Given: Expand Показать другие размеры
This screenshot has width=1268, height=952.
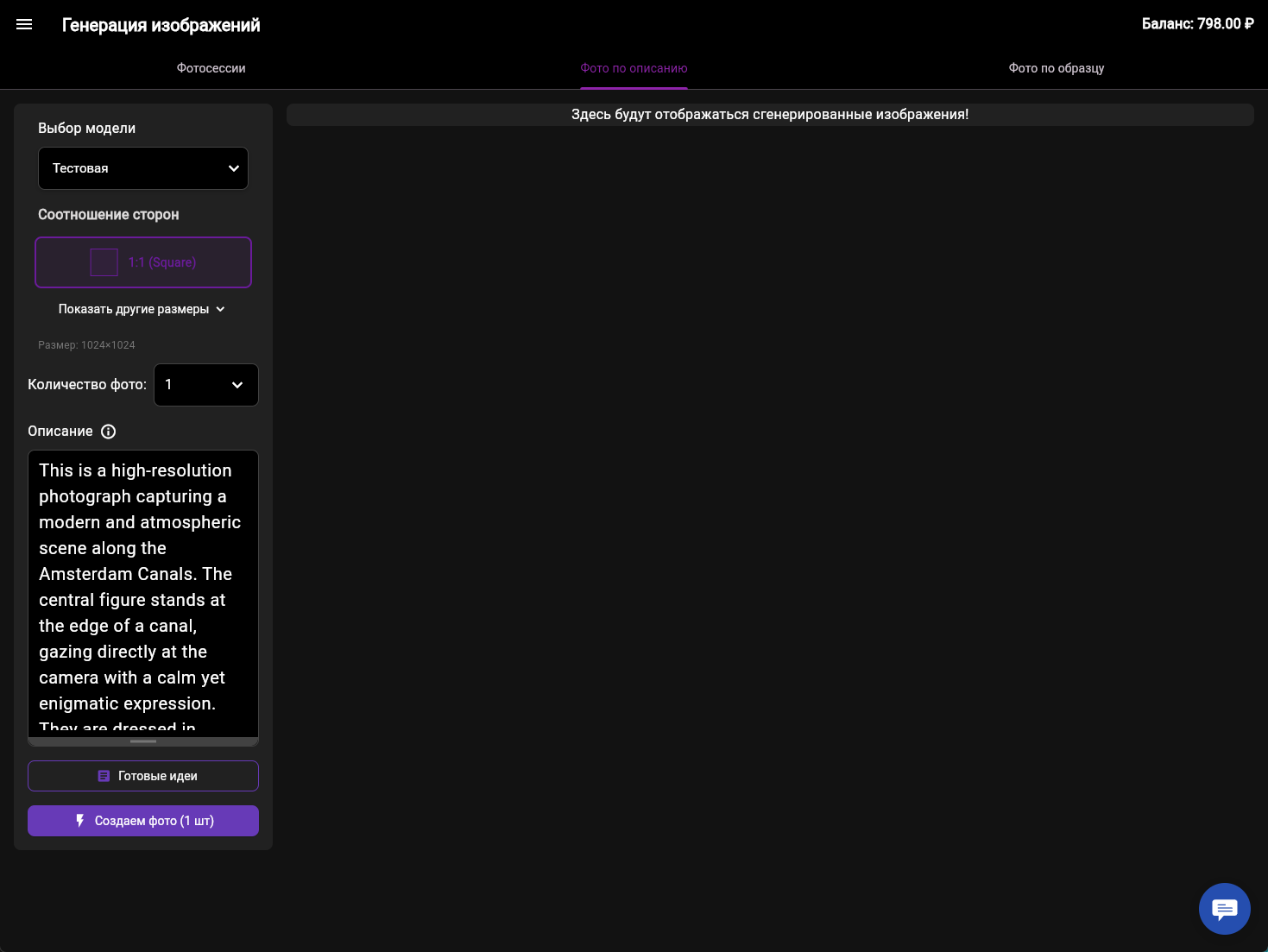Looking at the screenshot, I should (x=142, y=309).
